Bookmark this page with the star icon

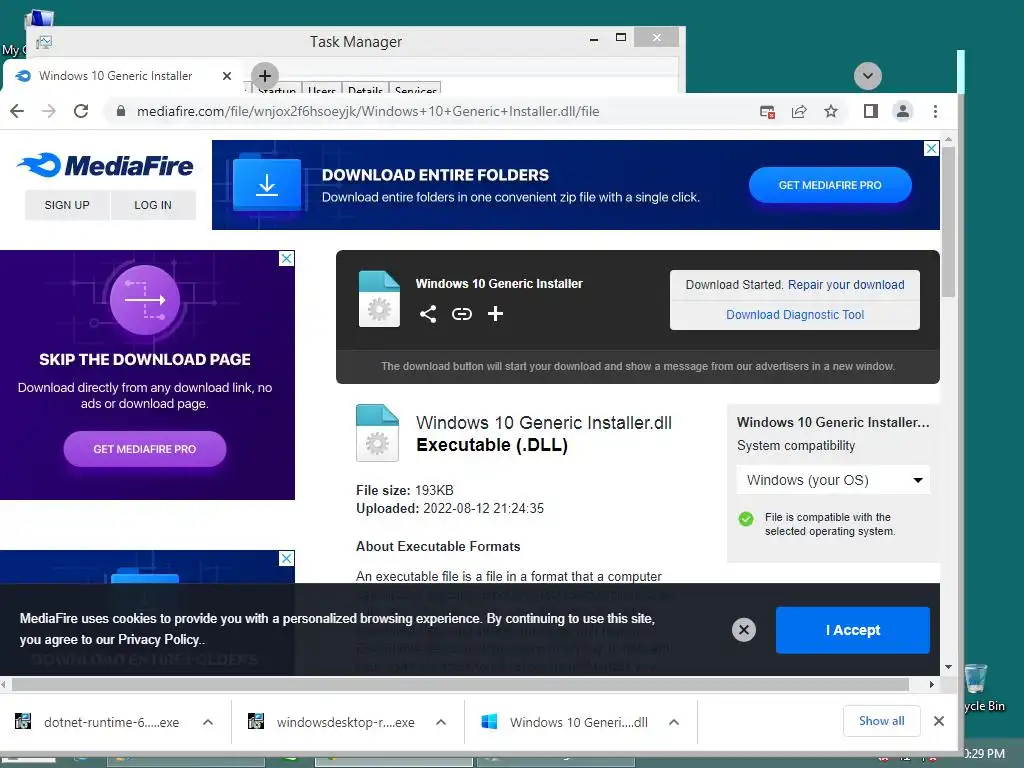(831, 112)
